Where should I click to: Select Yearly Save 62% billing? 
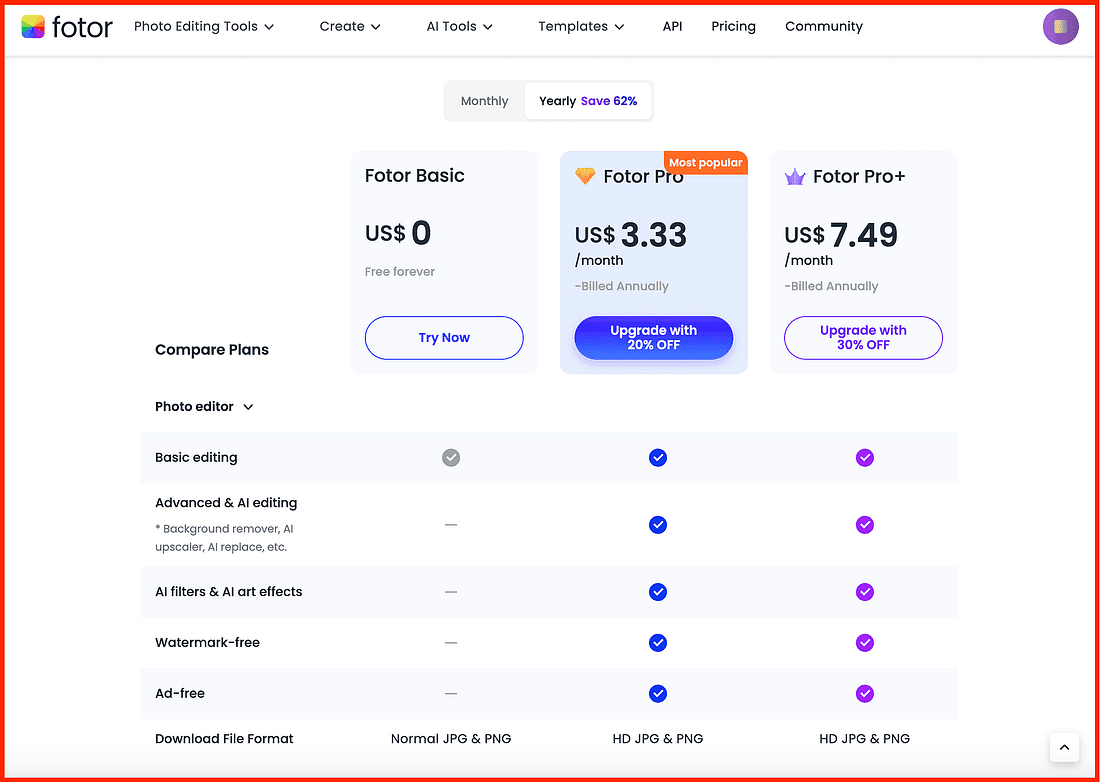(x=588, y=101)
